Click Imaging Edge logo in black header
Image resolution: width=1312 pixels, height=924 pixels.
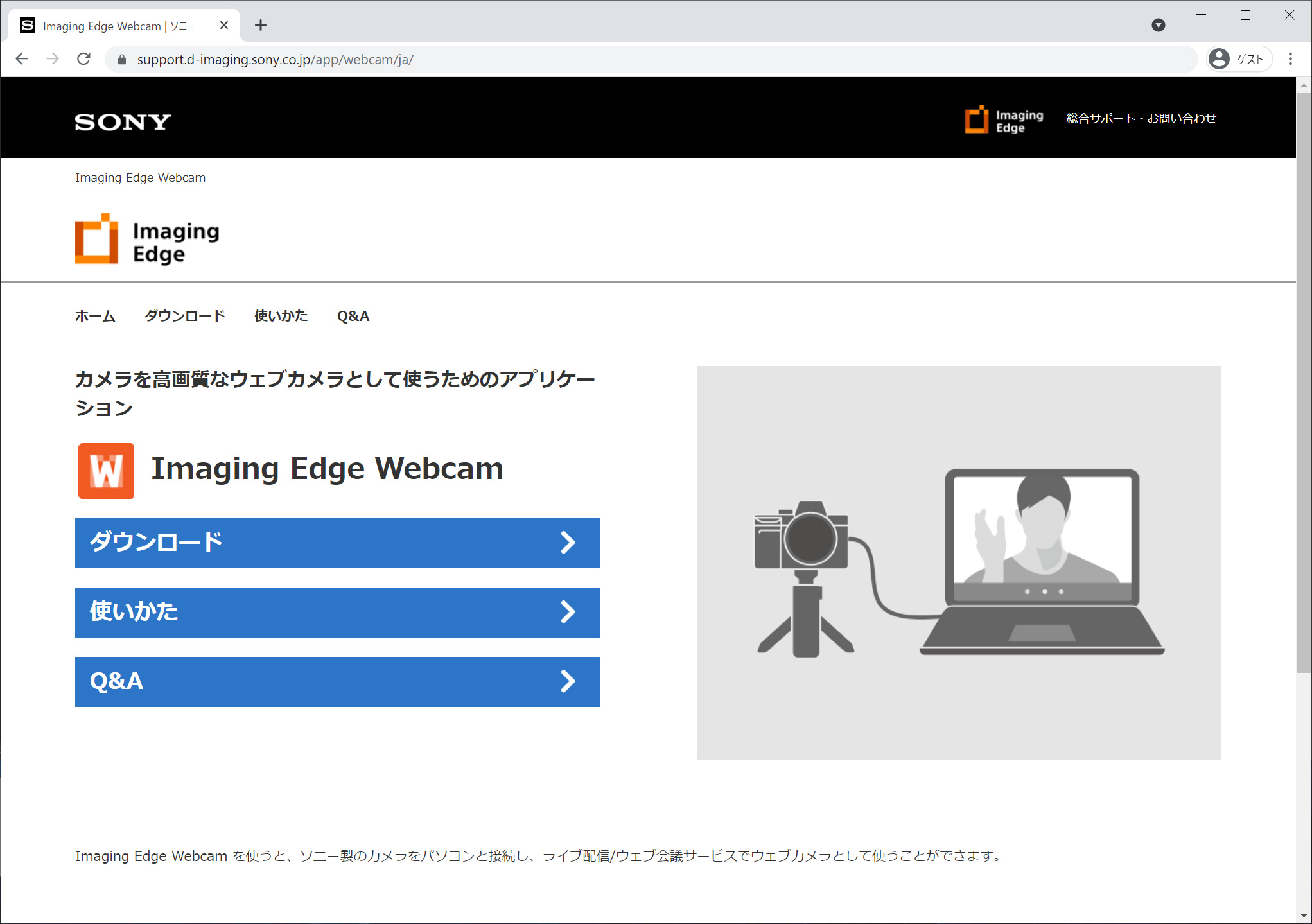point(1004,120)
